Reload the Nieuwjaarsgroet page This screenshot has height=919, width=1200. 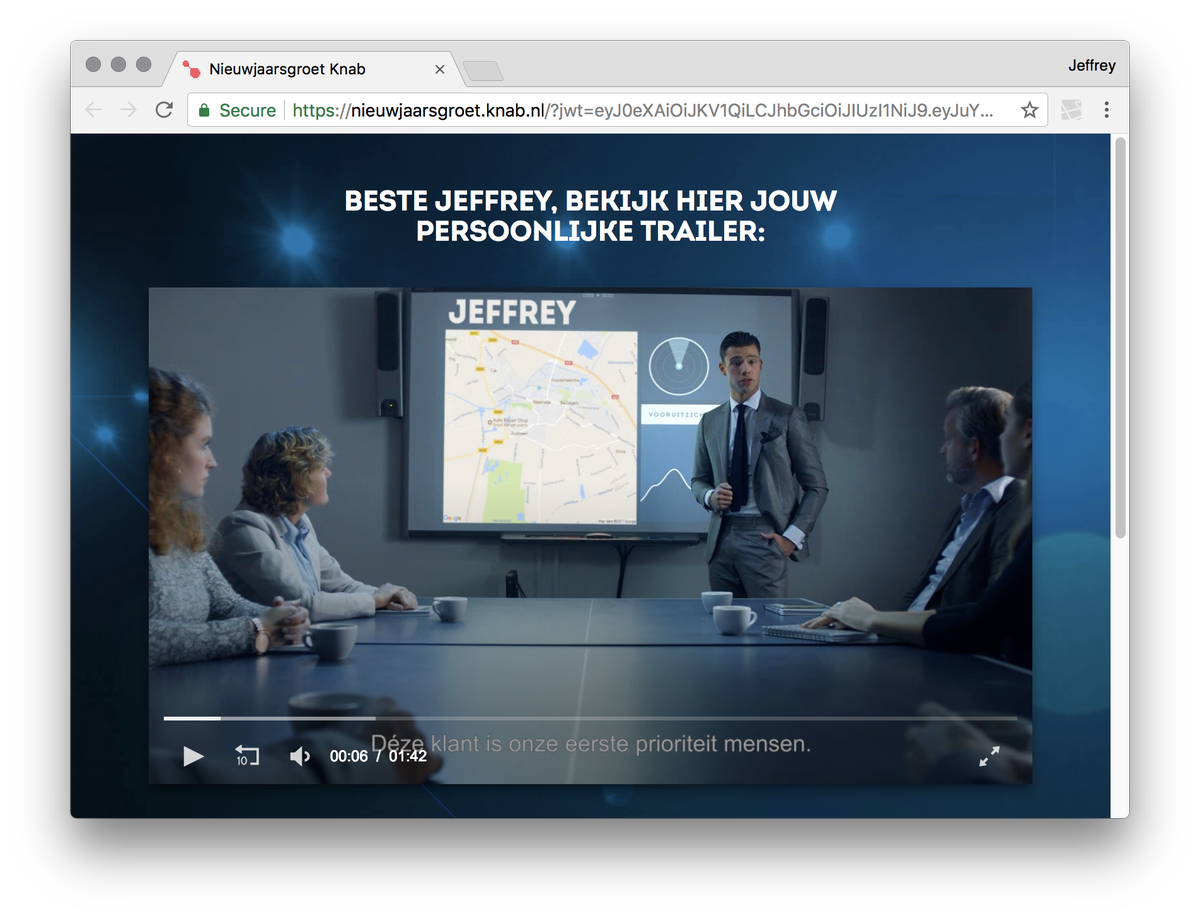click(164, 110)
